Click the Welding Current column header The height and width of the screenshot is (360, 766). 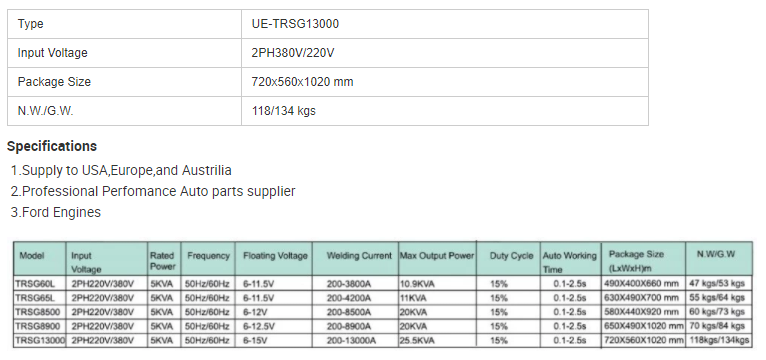click(359, 255)
